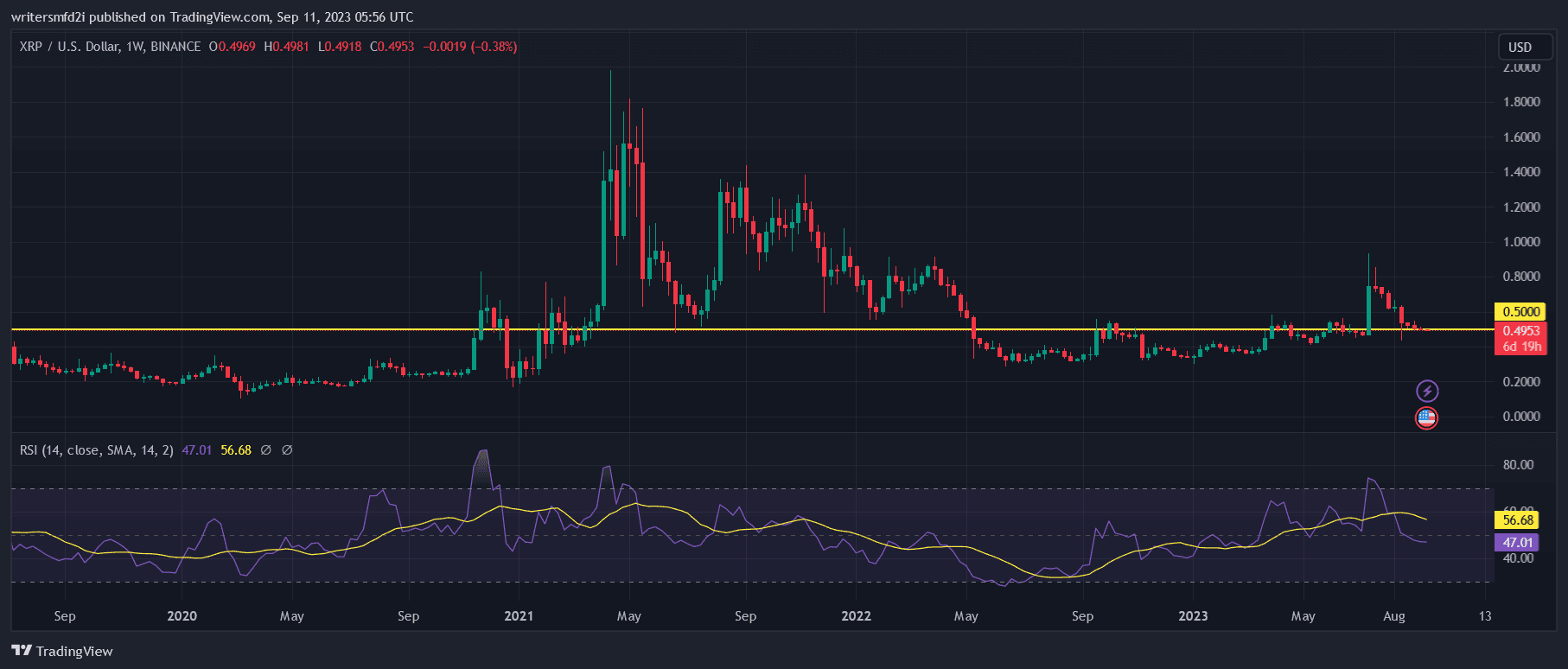Click the yellow 0.5000 price label
The image size is (1568, 669).
(x=1520, y=312)
